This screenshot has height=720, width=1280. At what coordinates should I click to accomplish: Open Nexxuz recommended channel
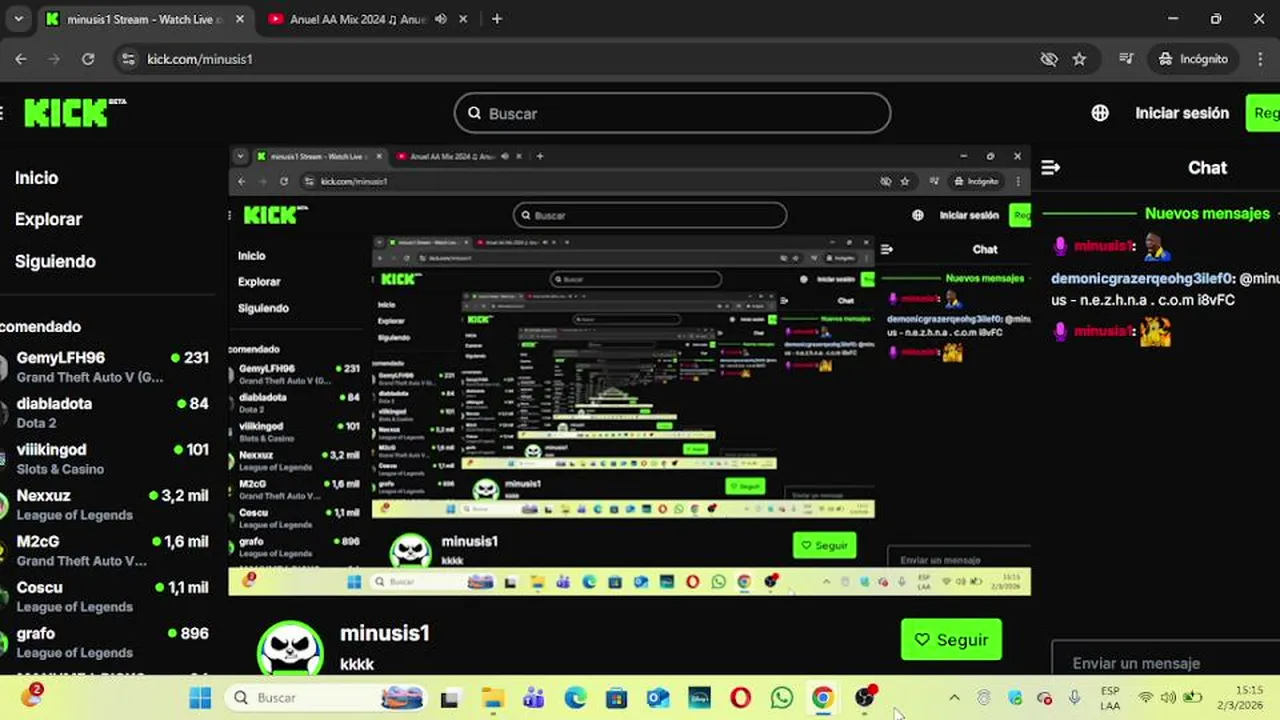pyautogui.click(x=107, y=504)
